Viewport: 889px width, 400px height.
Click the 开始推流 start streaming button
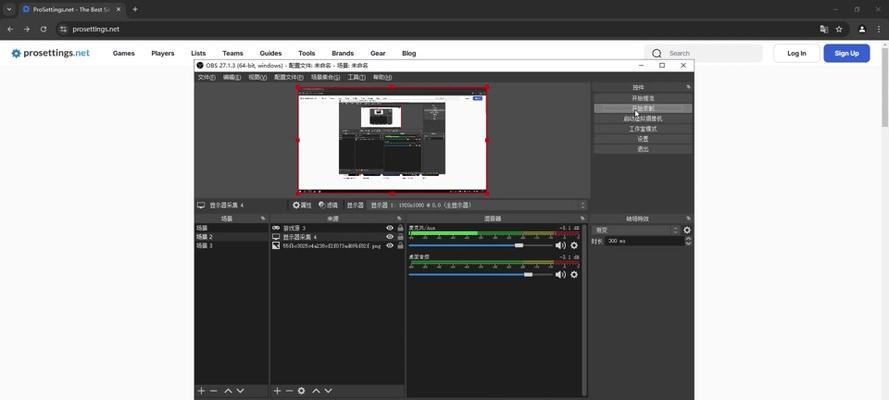click(643, 98)
